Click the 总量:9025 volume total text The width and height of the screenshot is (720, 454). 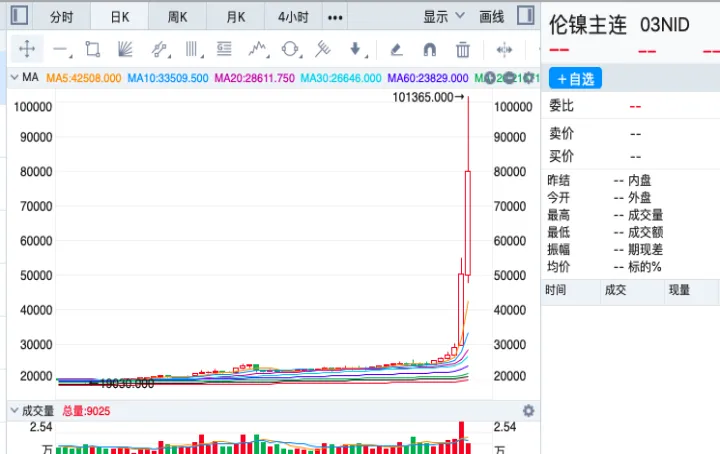(86, 411)
